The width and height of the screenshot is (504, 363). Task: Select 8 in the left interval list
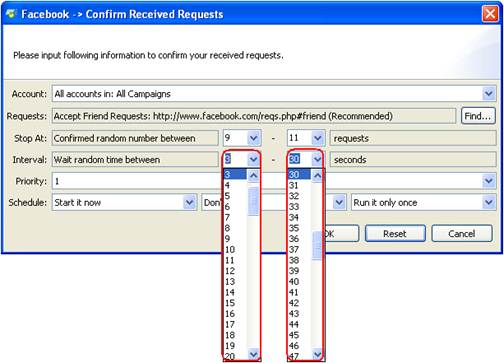(235, 228)
